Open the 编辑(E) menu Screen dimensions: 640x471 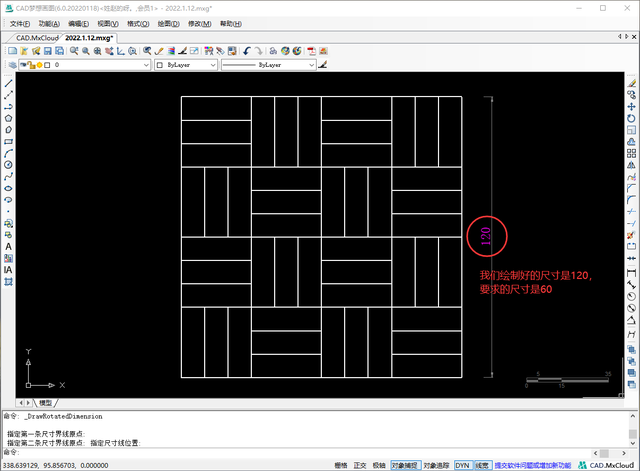[78, 24]
